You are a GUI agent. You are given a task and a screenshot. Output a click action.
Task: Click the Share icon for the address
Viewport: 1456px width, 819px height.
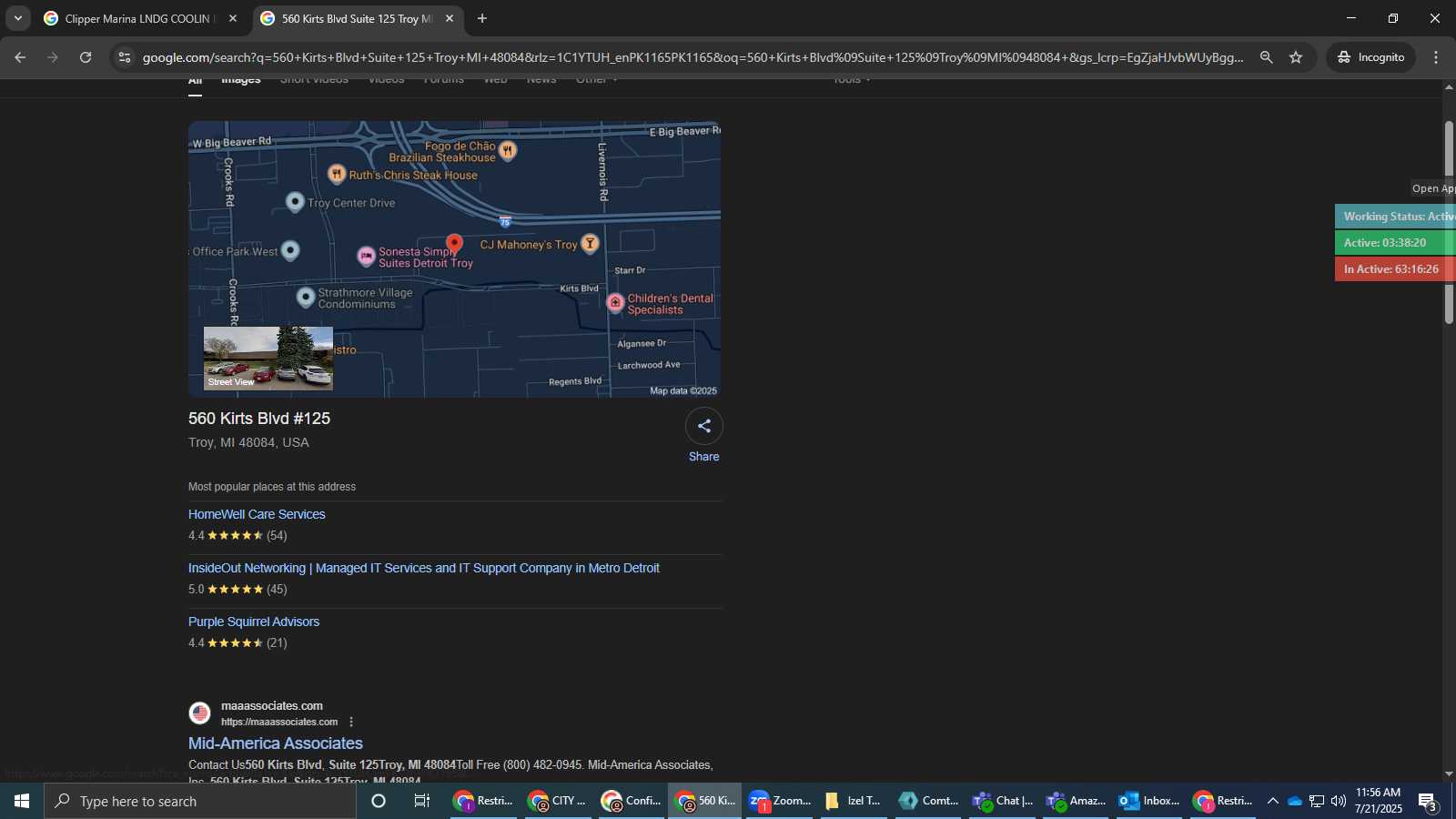click(704, 426)
